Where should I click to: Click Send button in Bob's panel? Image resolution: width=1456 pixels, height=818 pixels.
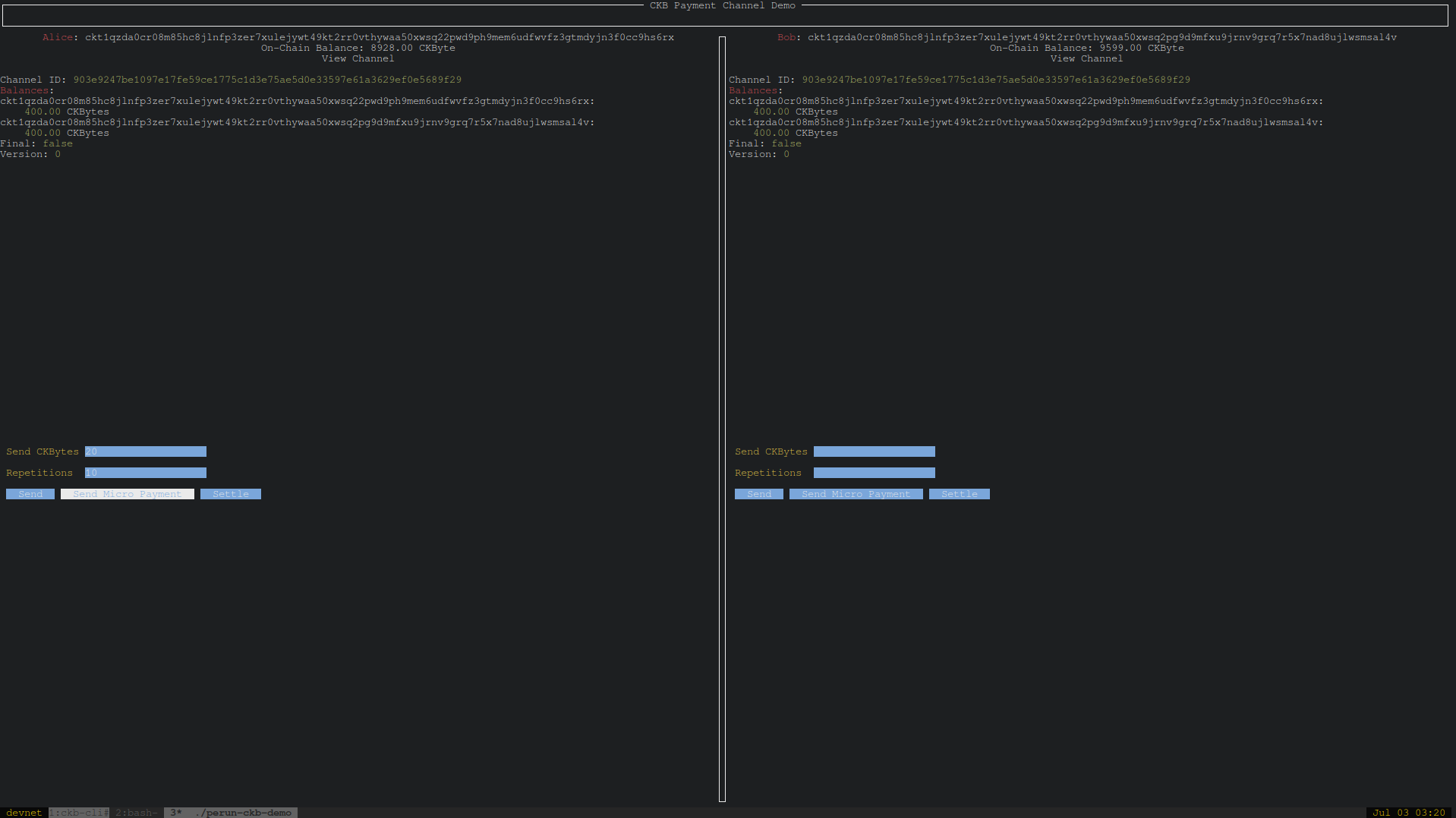[759, 494]
